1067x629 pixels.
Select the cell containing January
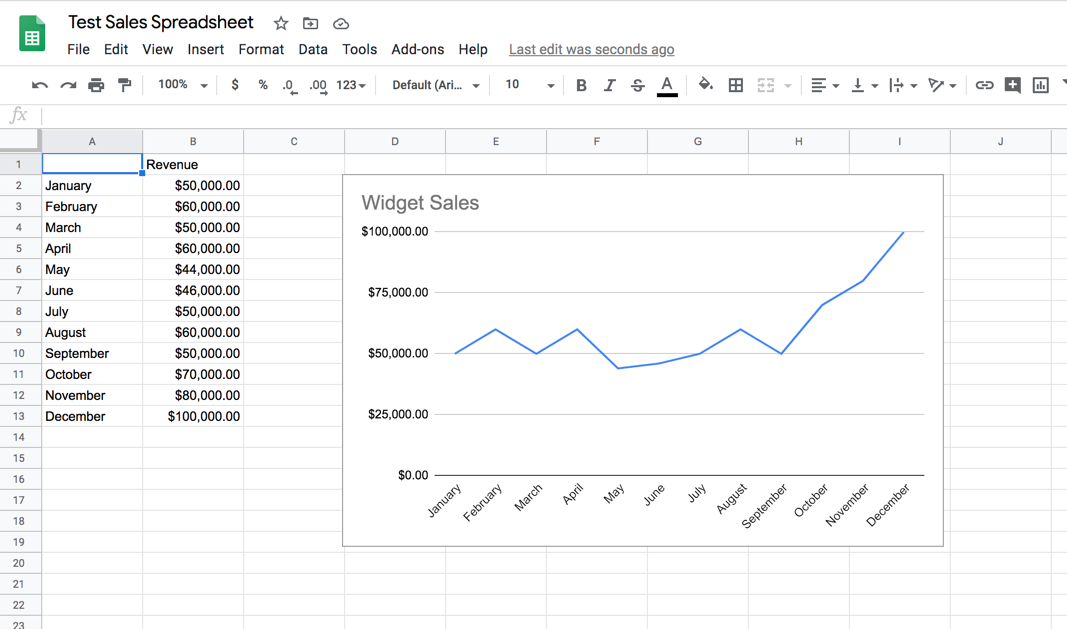[92, 185]
